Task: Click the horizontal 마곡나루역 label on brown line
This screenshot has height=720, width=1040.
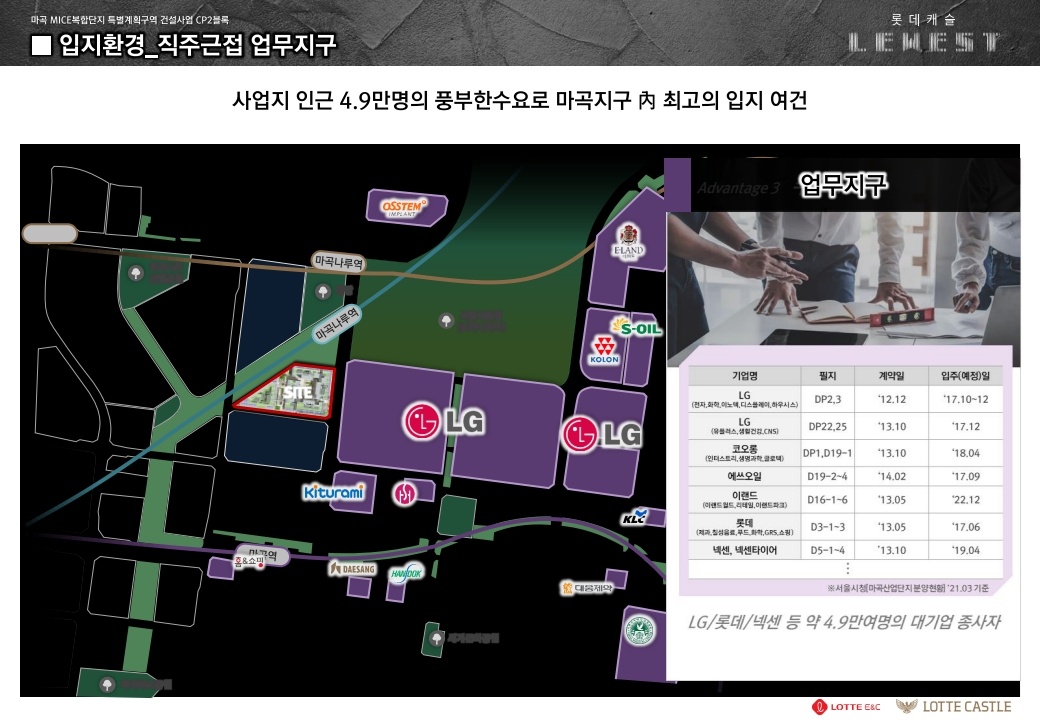Action: point(339,262)
